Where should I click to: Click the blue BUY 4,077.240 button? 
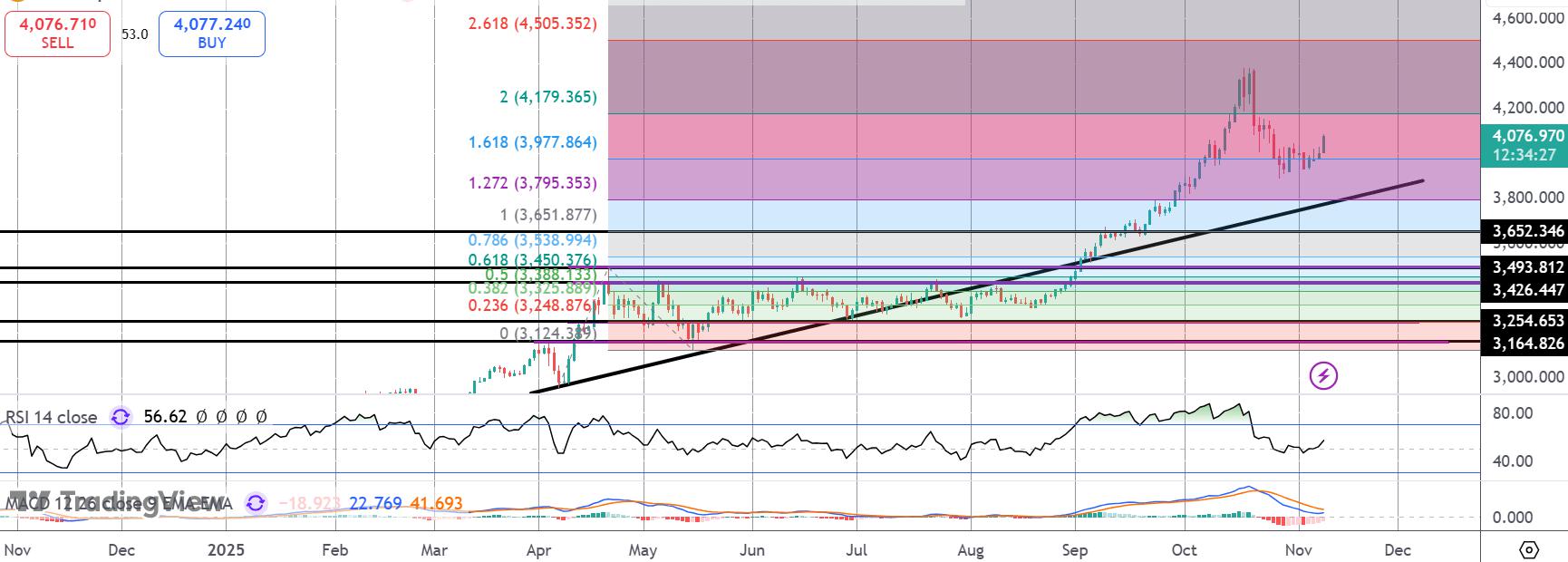[211, 34]
